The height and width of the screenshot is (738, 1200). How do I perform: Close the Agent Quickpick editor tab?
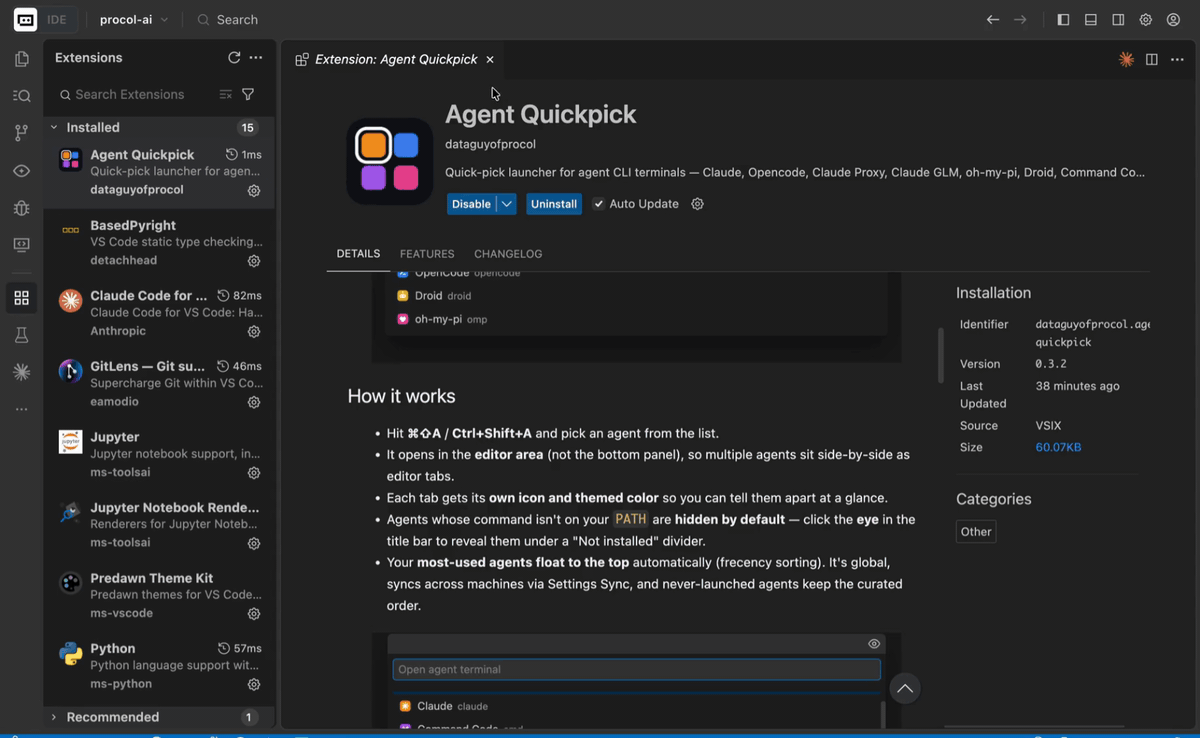point(490,60)
